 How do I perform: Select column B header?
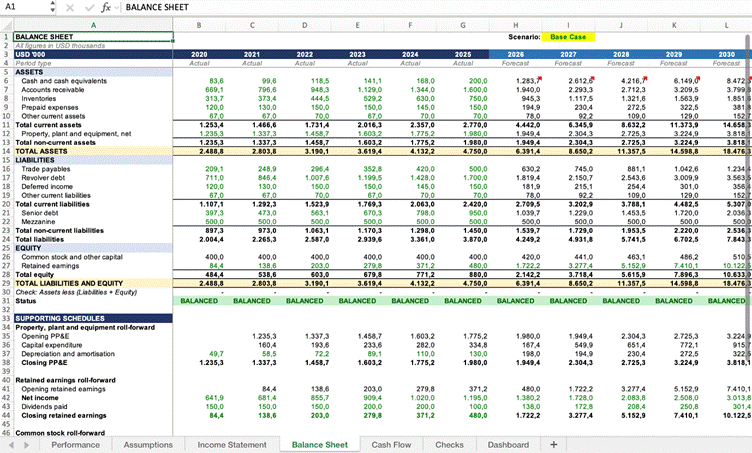coord(199,25)
